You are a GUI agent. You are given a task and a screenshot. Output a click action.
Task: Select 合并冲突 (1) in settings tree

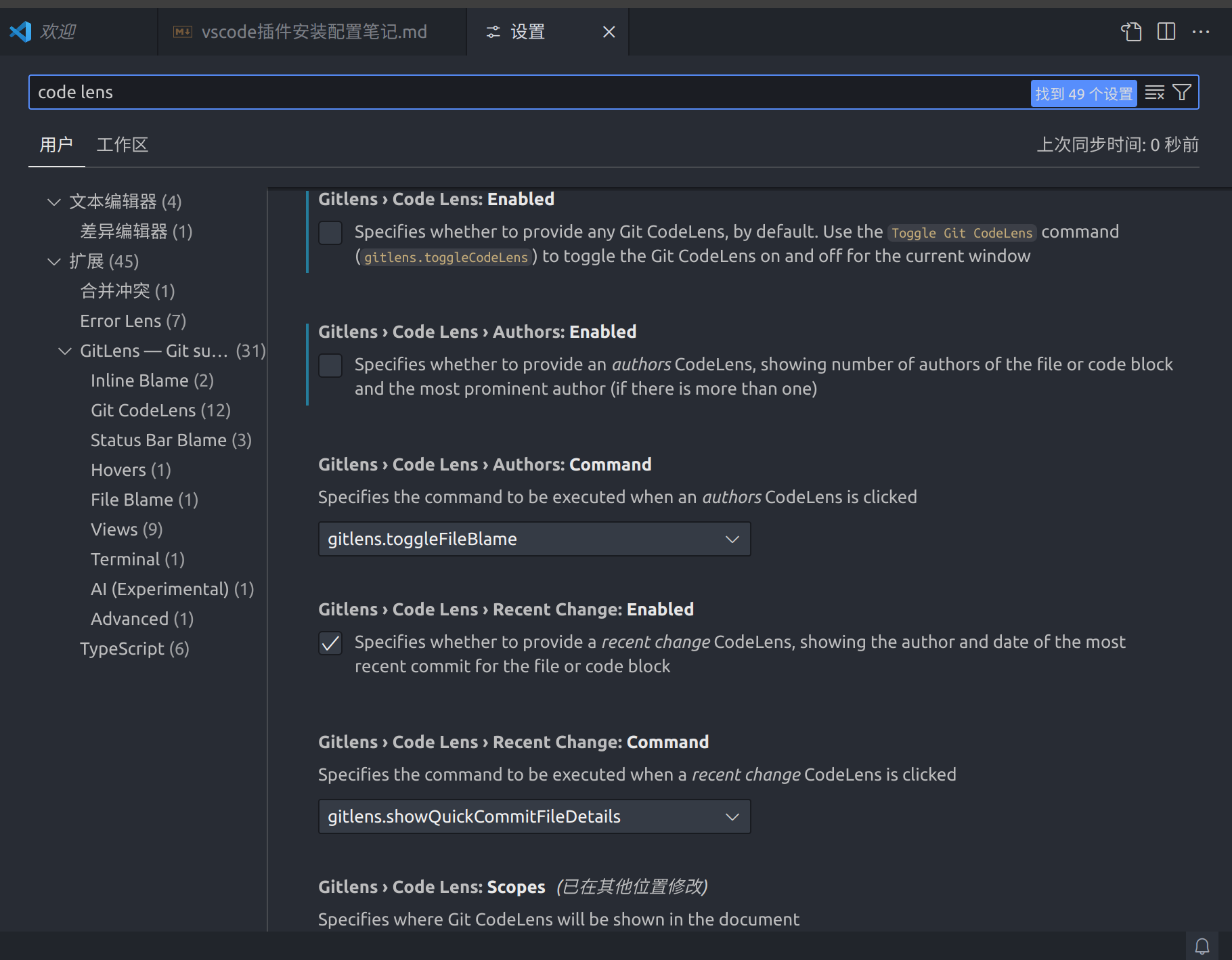[127, 291]
